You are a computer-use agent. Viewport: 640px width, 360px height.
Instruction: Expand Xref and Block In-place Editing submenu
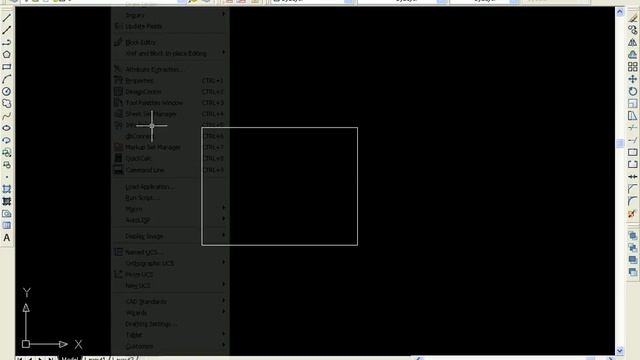pos(223,53)
